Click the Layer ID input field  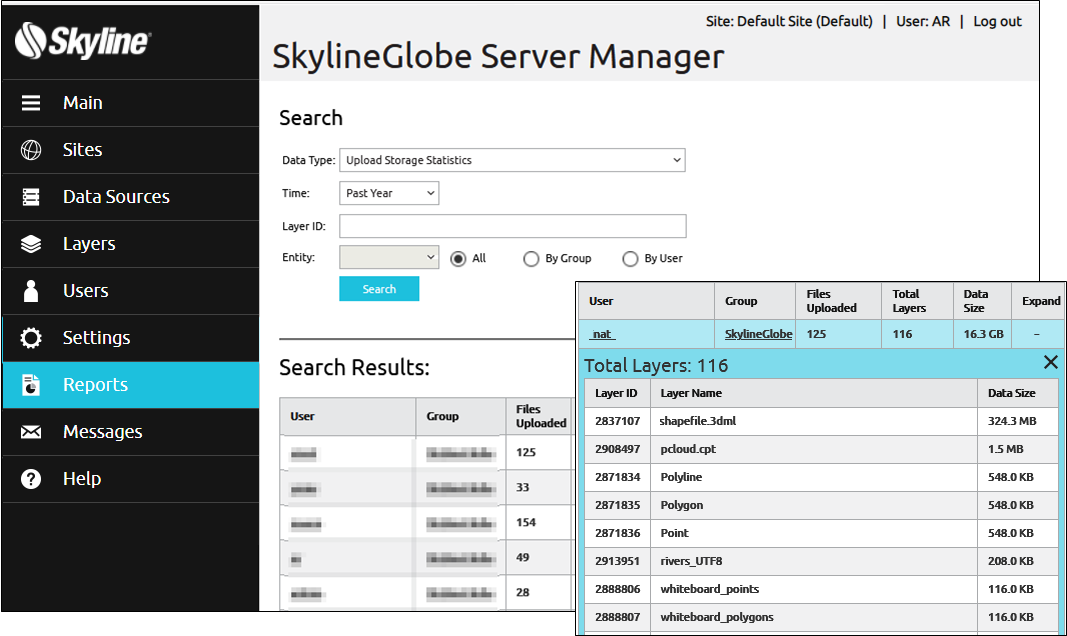512,227
